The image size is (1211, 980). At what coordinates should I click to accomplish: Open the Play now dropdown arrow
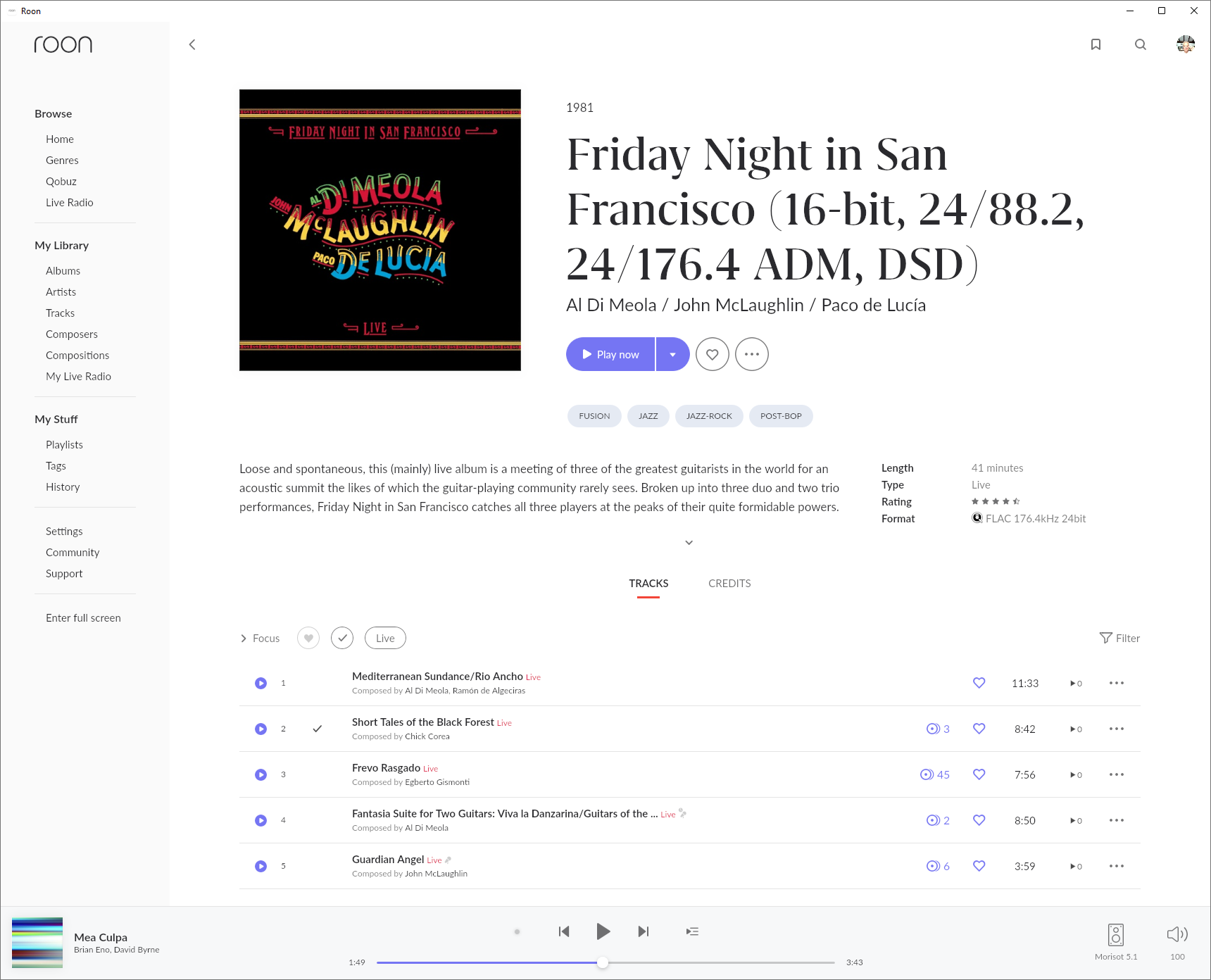point(673,354)
